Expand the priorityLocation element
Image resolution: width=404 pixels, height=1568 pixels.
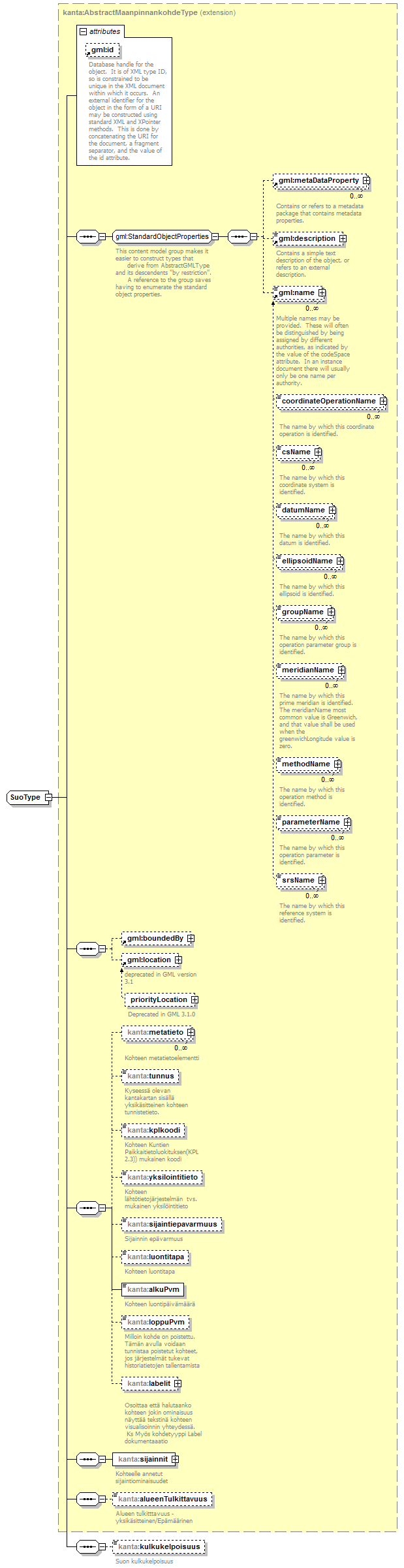pyautogui.click(x=194, y=999)
